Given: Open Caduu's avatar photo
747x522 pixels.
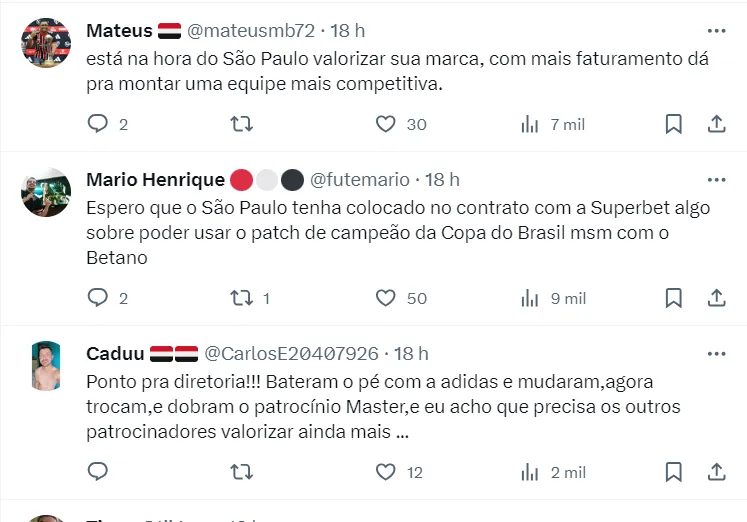Looking at the screenshot, I should (46, 365).
